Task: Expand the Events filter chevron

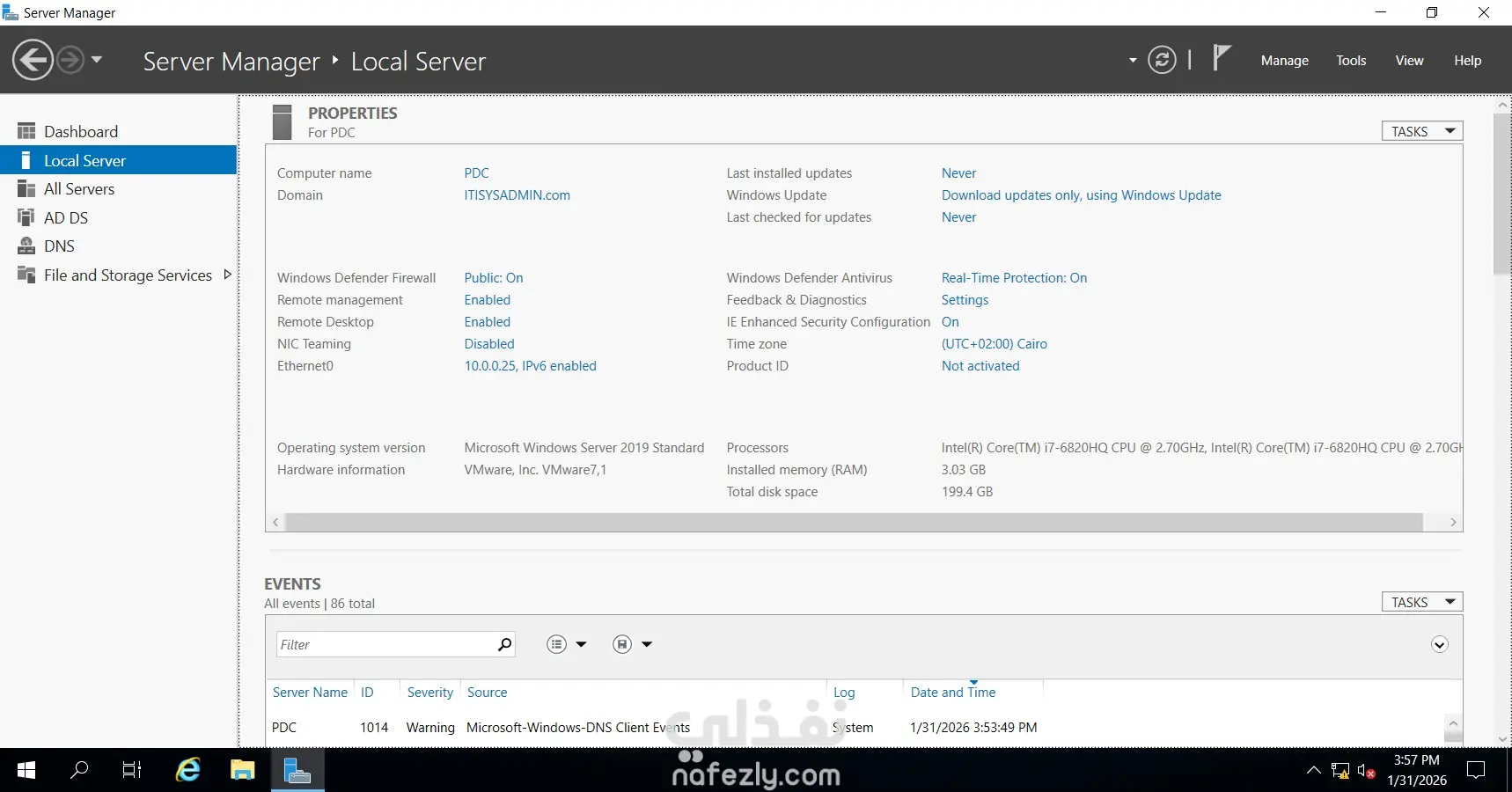Action: (x=1439, y=644)
